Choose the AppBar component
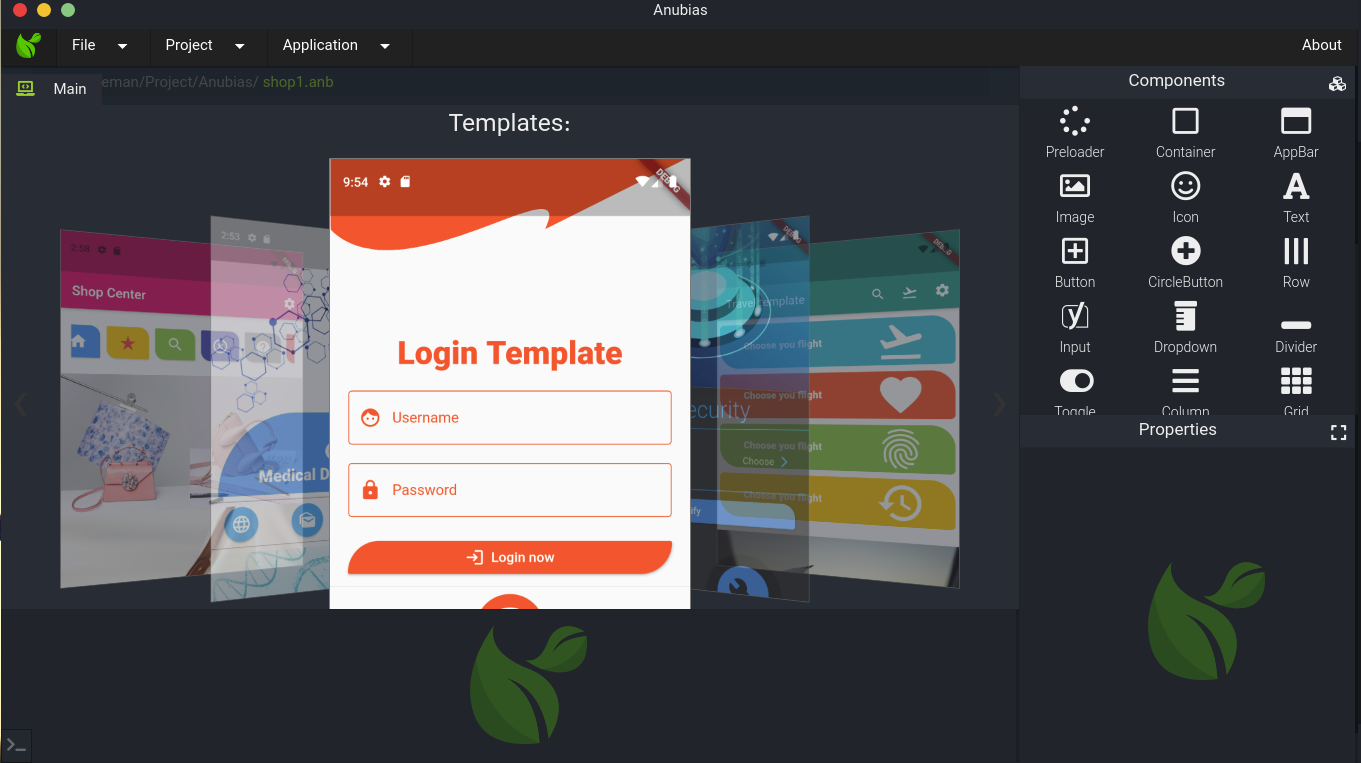This screenshot has width=1361, height=763. coord(1296,122)
